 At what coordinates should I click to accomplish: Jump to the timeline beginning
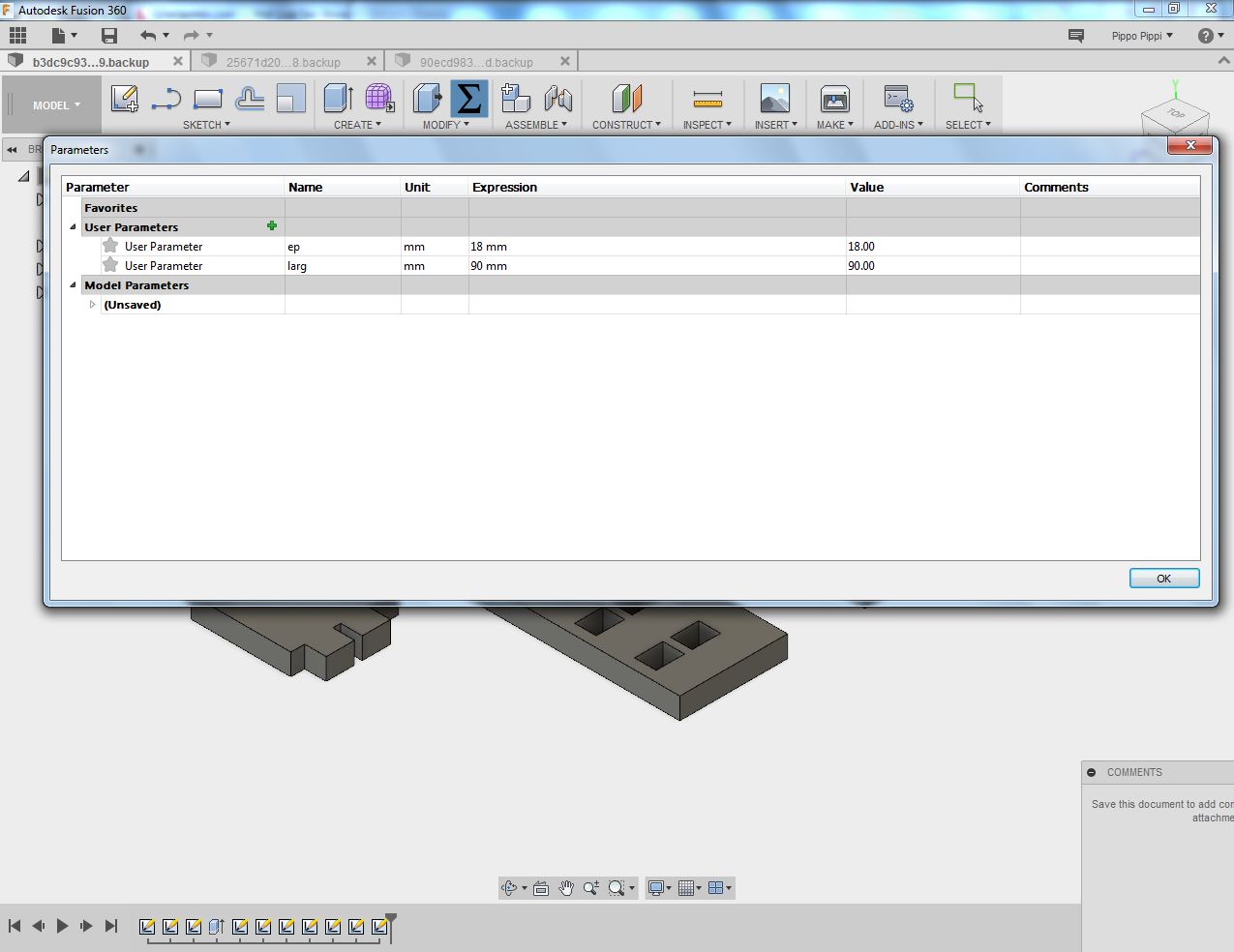15,926
